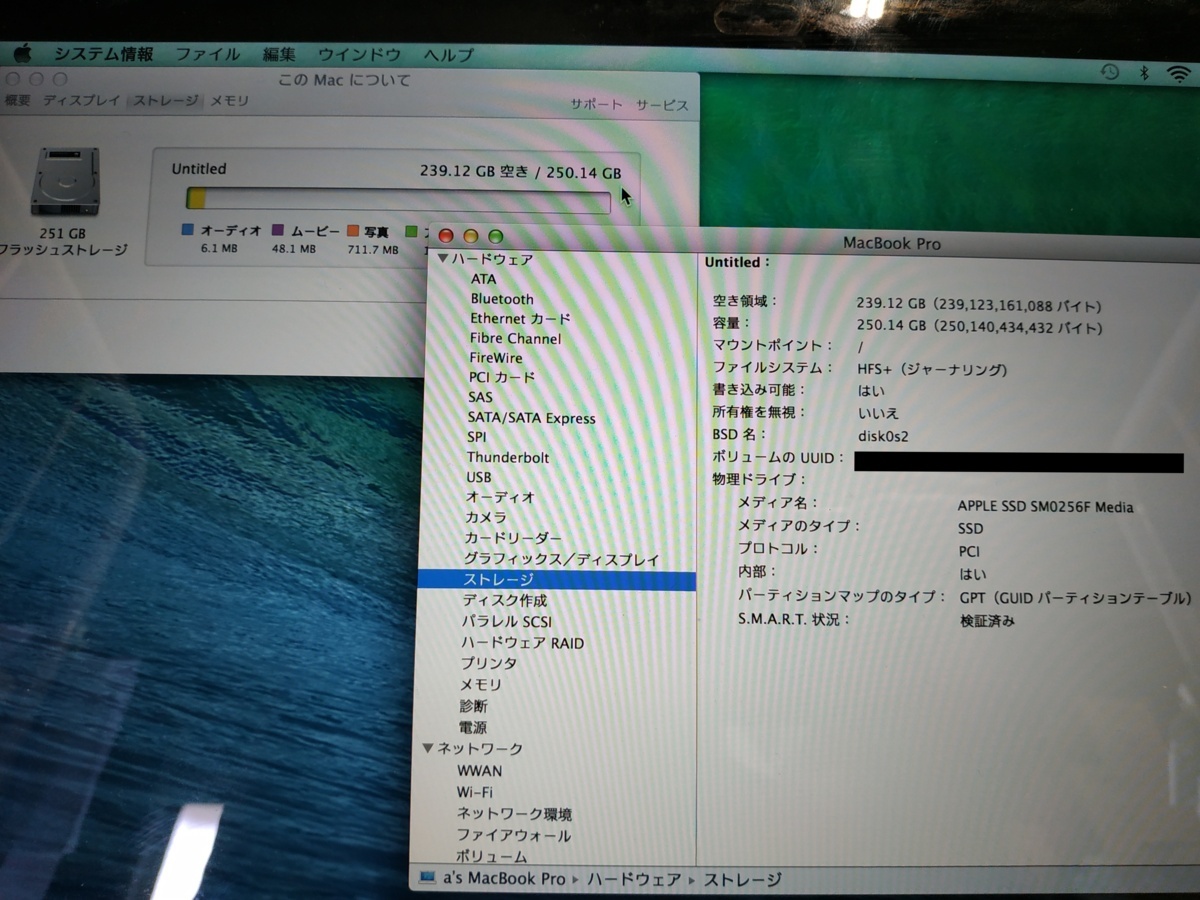Viewport: 1200px width, 900px height.
Task: Click a's MacBook Pro in path bar
Action: click(503, 880)
